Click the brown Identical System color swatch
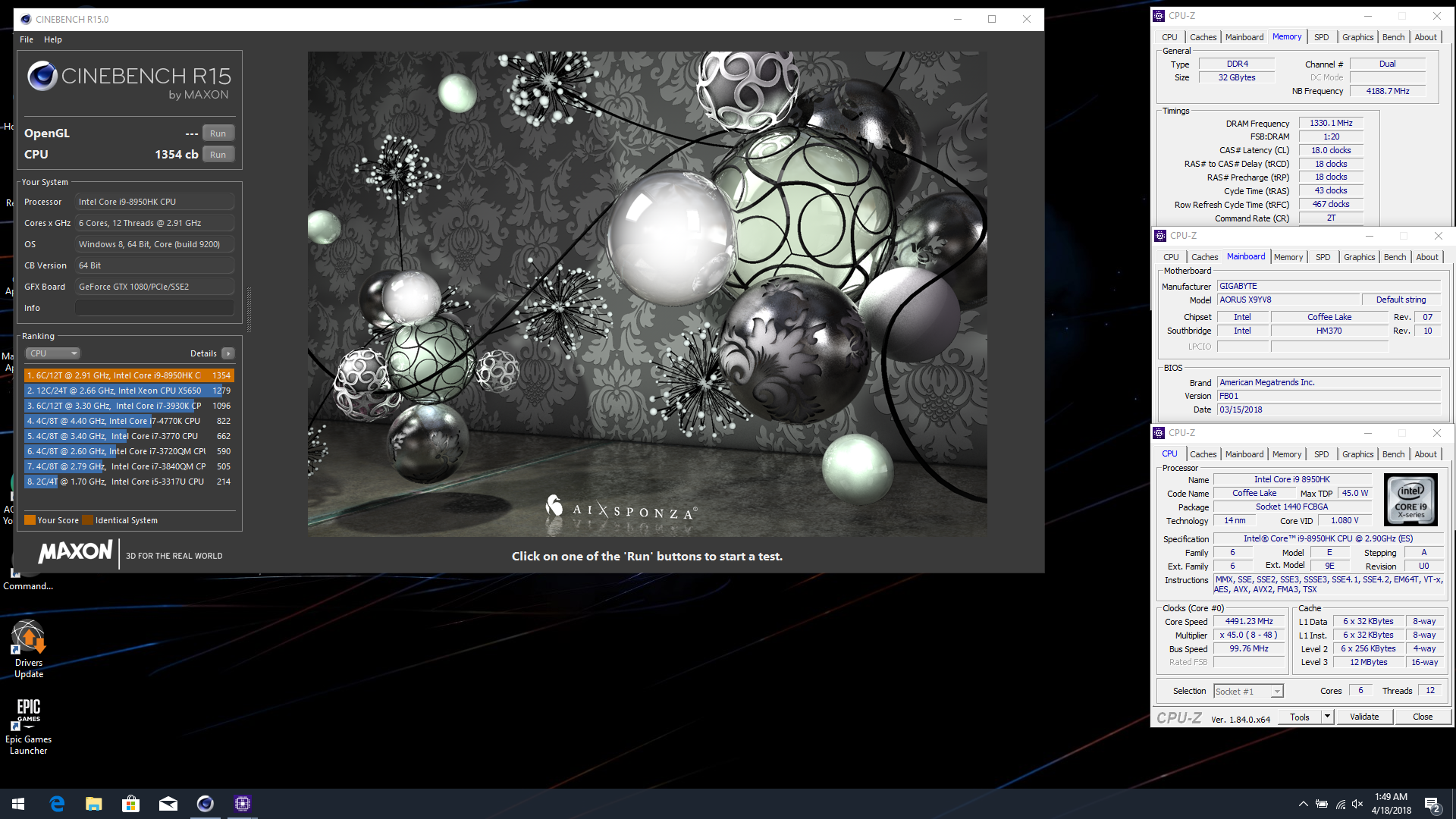 coord(87,520)
